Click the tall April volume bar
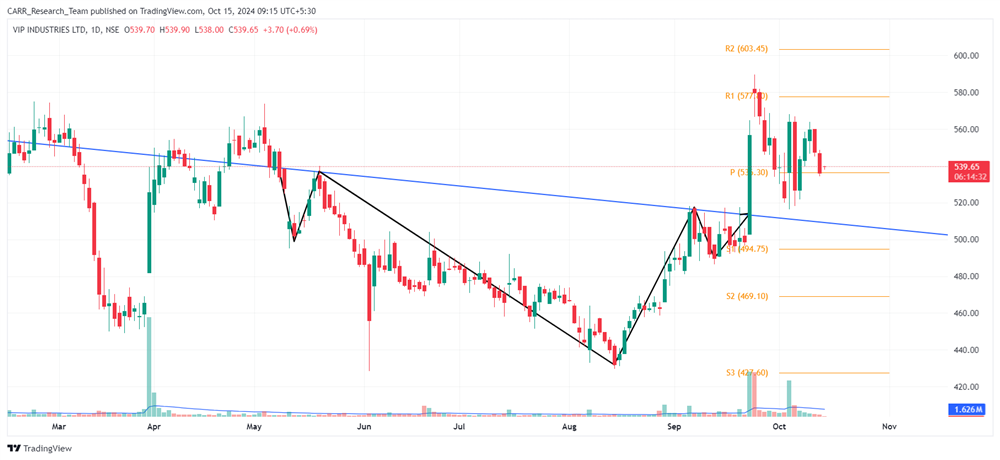 tap(149, 366)
